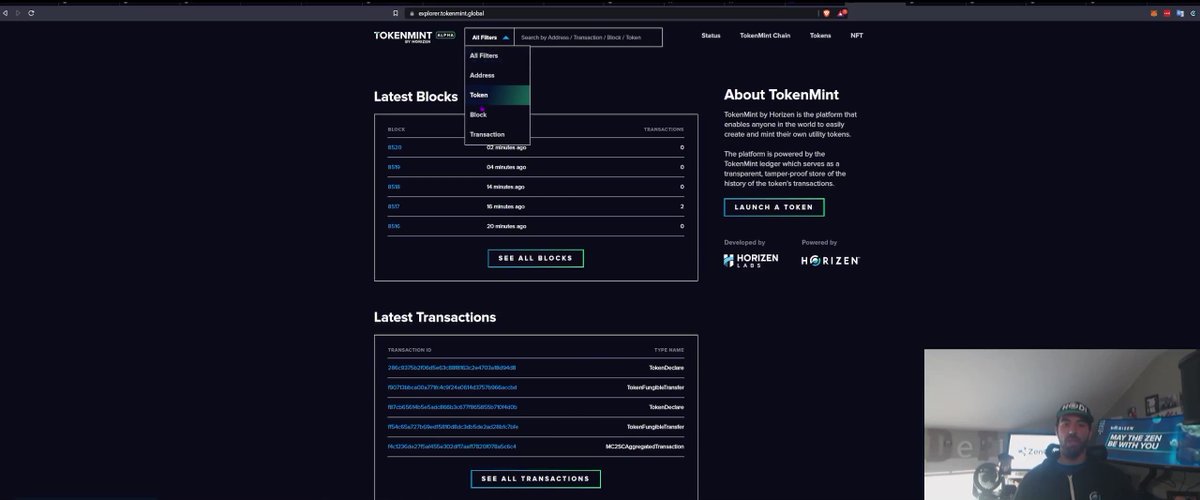
Task: Open block in the 02 minutes ago row
Action: (394, 147)
